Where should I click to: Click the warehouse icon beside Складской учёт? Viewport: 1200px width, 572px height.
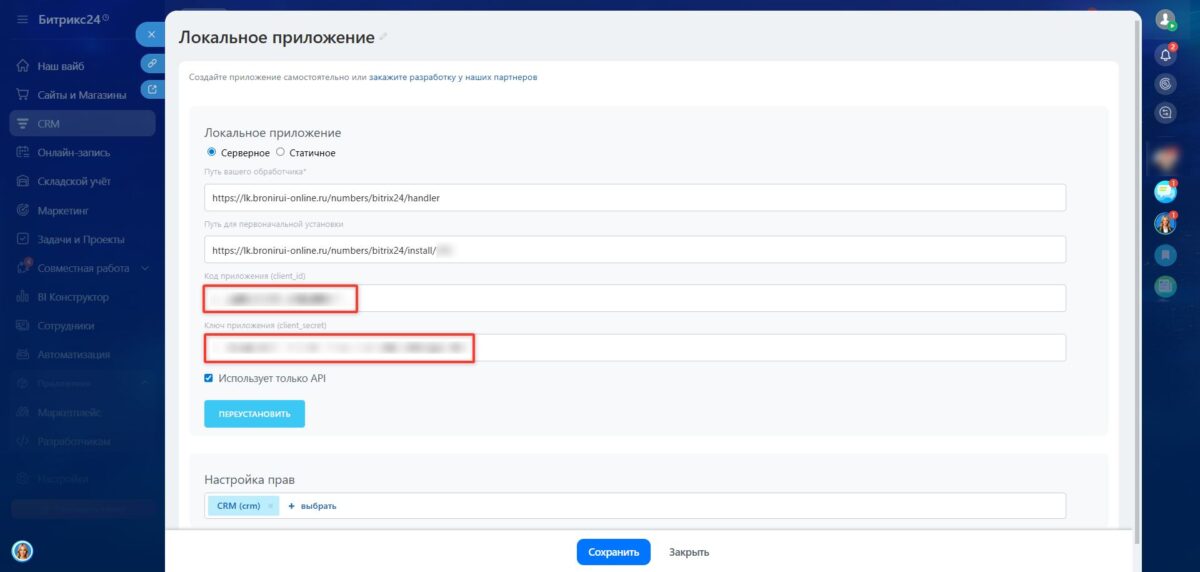[x=23, y=182]
